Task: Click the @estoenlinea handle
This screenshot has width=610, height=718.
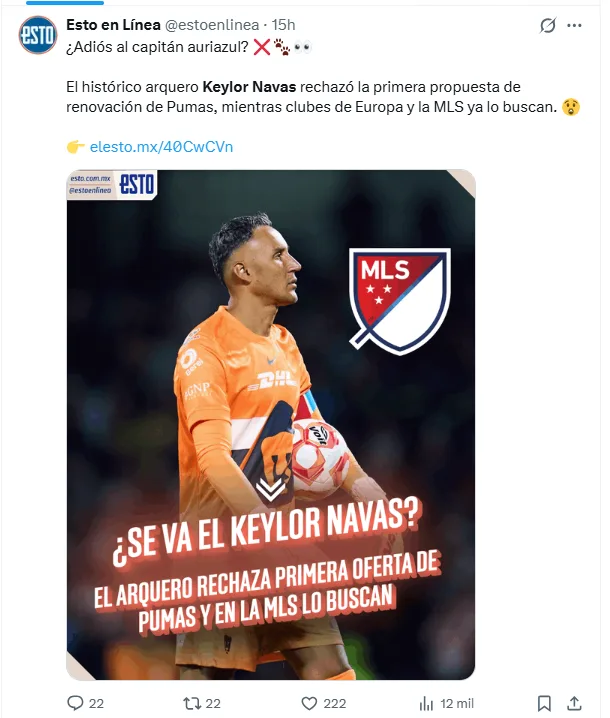Action: [212, 25]
